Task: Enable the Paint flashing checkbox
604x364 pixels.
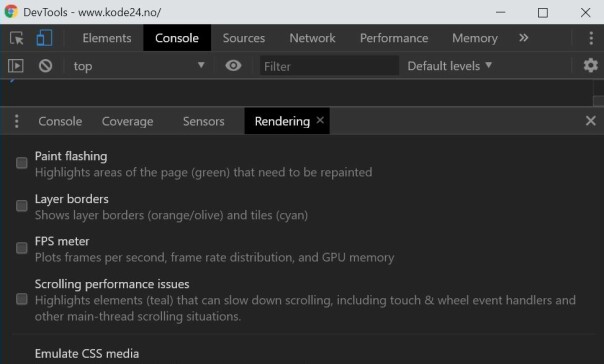Action: [x=22, y=163]
